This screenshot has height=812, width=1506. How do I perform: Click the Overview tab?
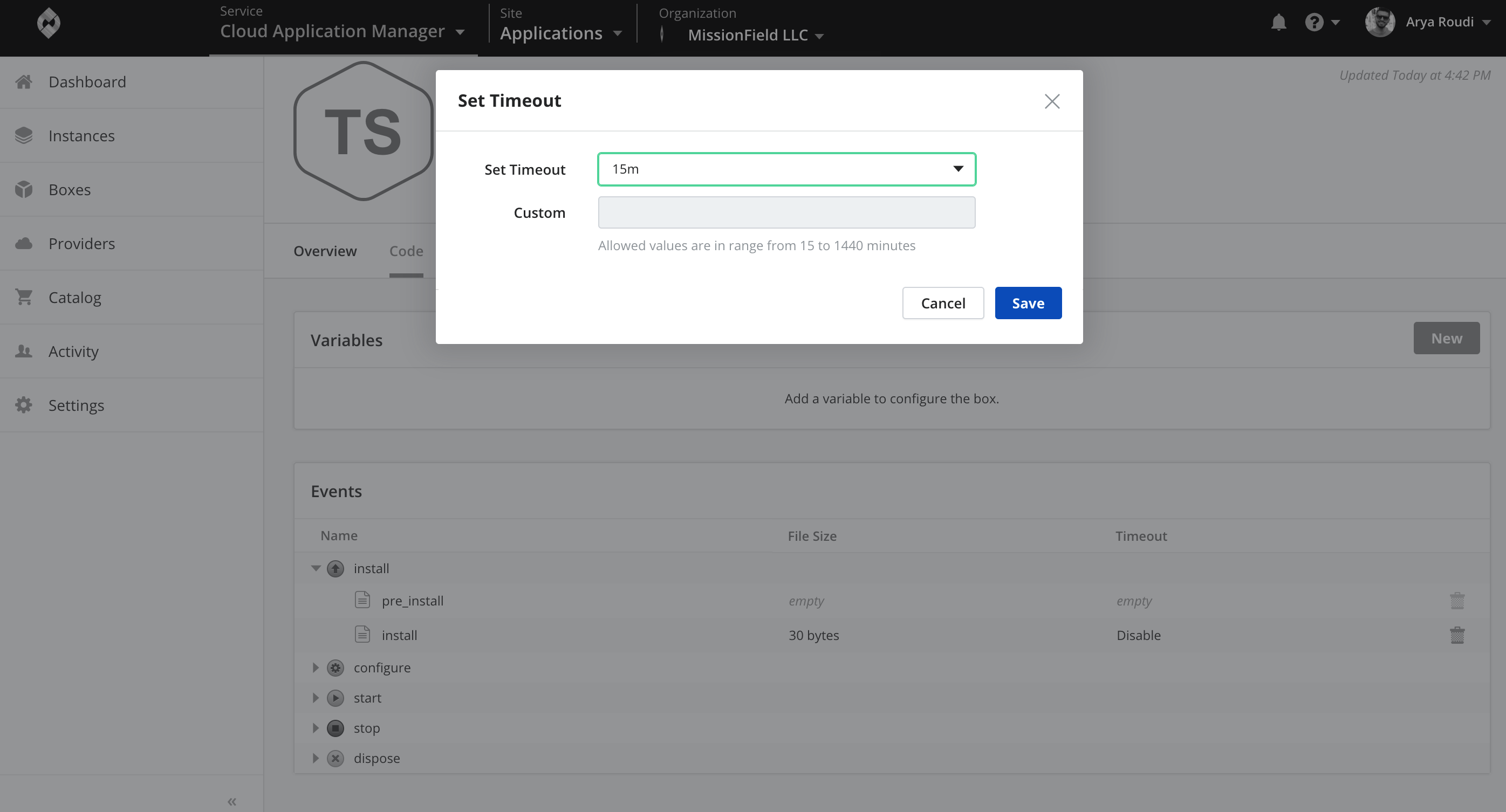325,250
